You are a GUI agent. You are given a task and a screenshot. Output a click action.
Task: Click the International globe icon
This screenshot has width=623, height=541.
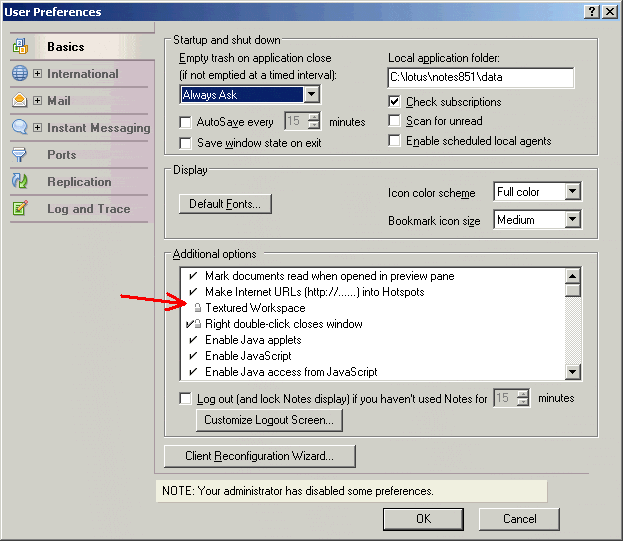[20, 74]
